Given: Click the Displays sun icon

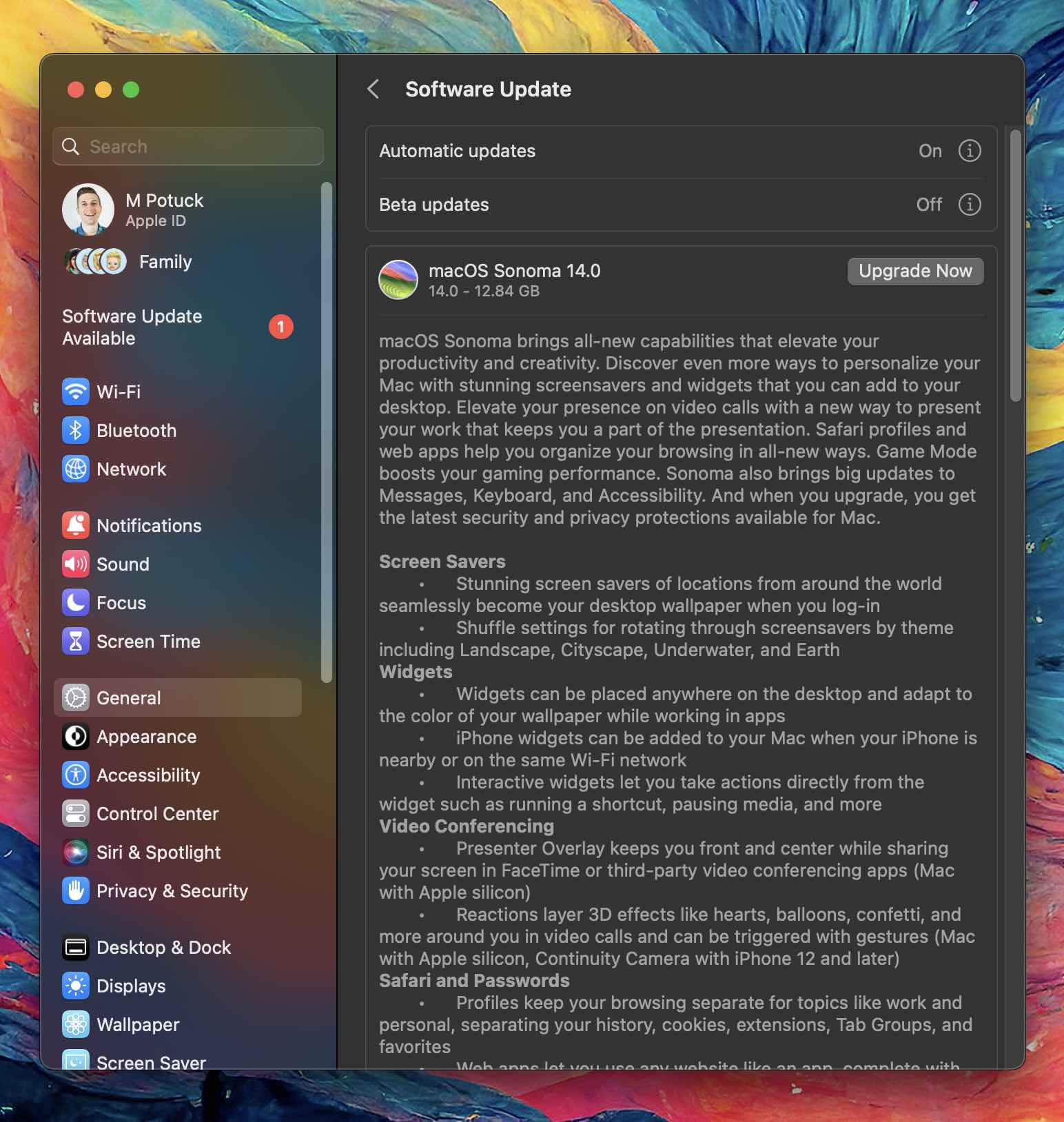Looking at the screenshot, I should click(x=76, y=986).
